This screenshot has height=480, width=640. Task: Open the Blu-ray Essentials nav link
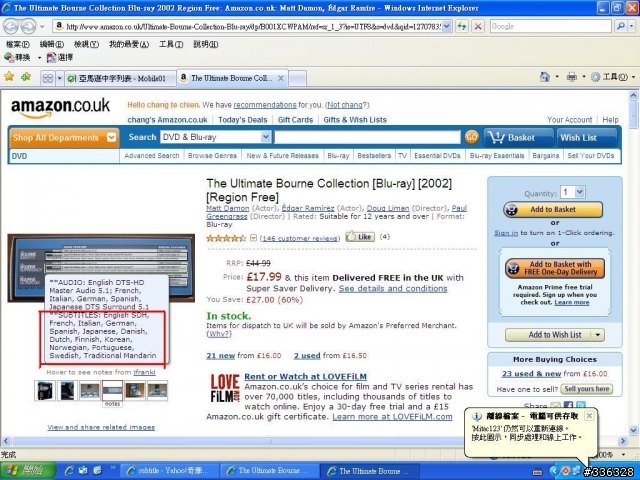click(497, 156)
